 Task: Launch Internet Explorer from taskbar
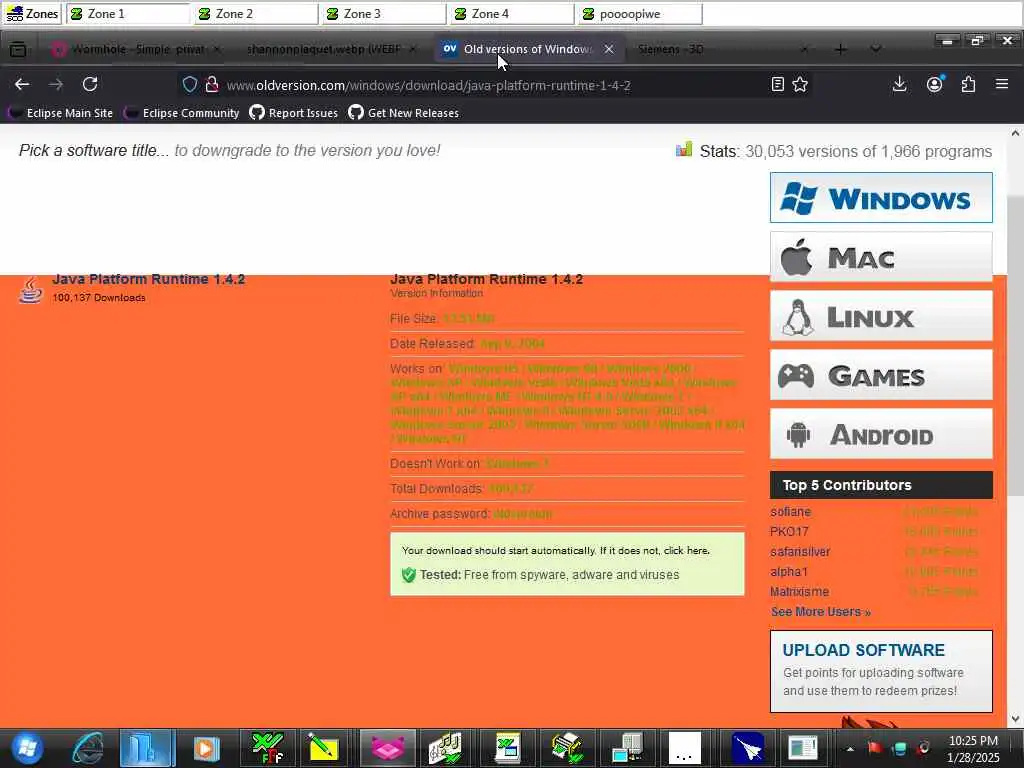tap(88, 748)
